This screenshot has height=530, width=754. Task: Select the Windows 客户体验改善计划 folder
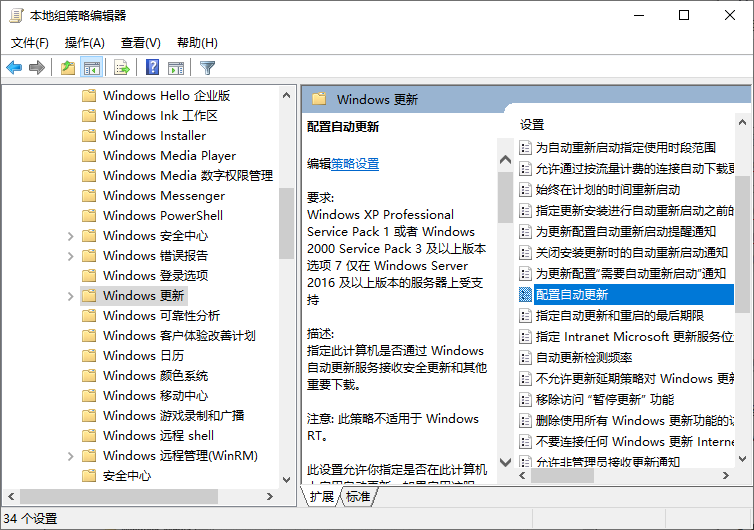179,336
